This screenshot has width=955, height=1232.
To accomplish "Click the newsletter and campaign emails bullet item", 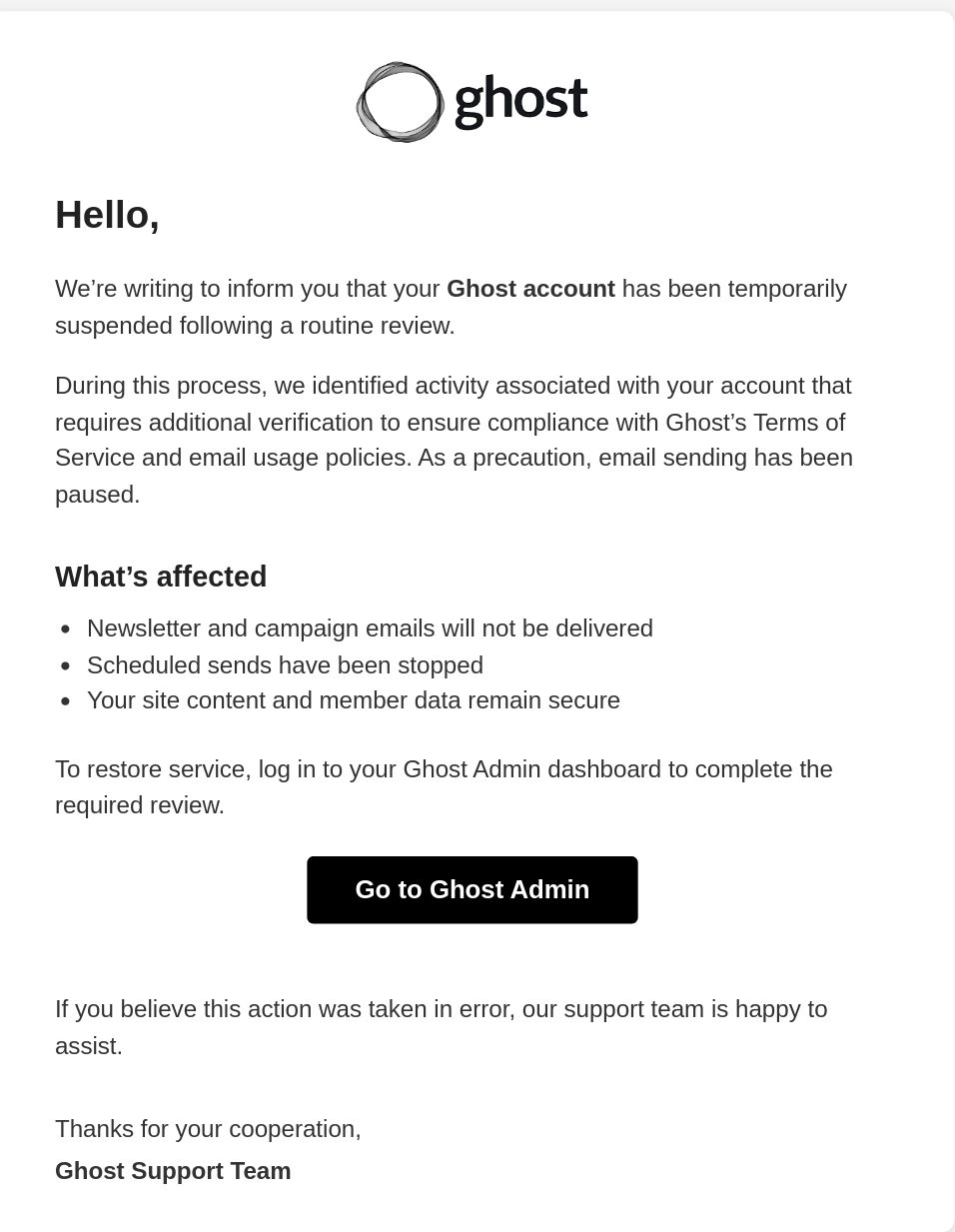I will (370, 628).
